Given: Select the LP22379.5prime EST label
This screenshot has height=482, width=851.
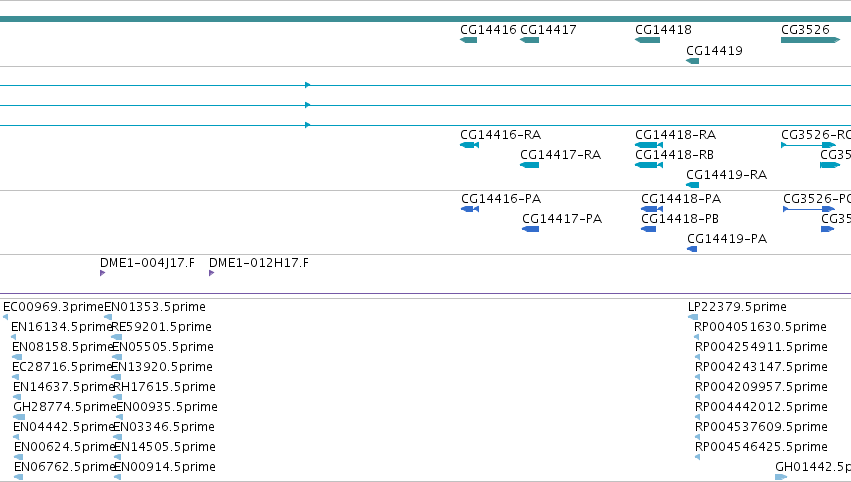Looking at the screenshot, I should pos(737,307).
